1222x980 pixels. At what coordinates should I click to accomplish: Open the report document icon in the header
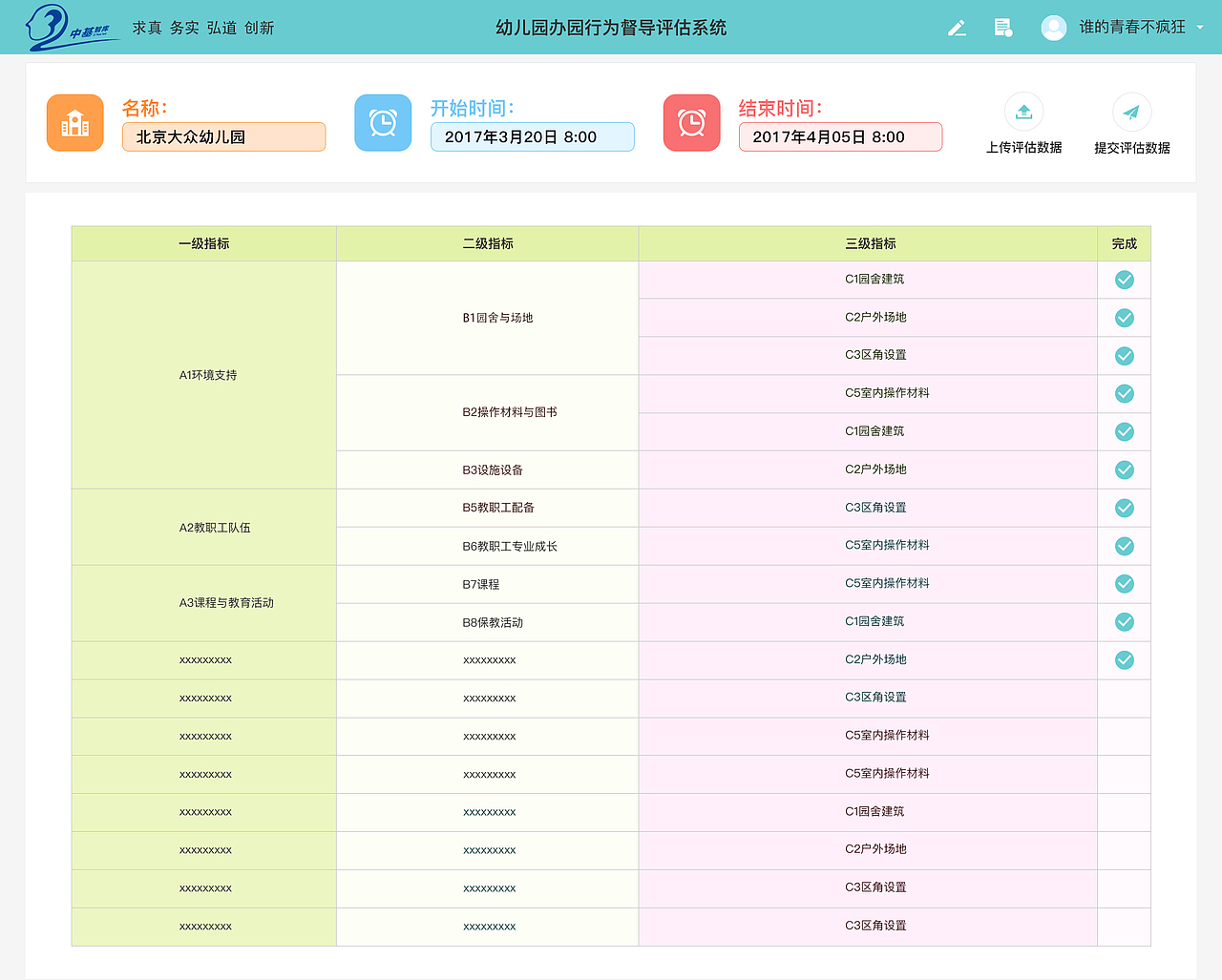pyautogui.click(x=1002, y=28)
